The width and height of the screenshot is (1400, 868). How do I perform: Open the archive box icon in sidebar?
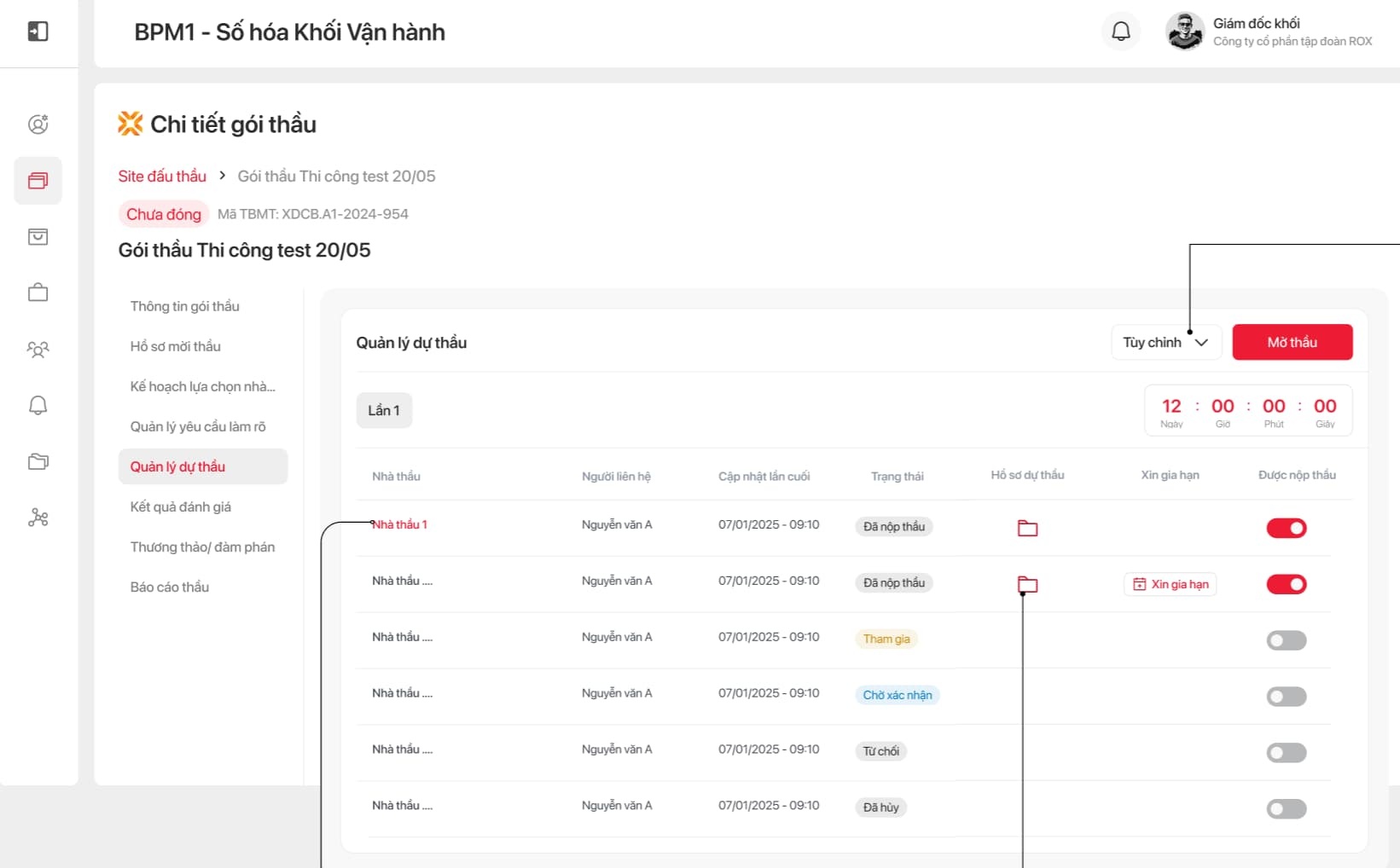38,237
